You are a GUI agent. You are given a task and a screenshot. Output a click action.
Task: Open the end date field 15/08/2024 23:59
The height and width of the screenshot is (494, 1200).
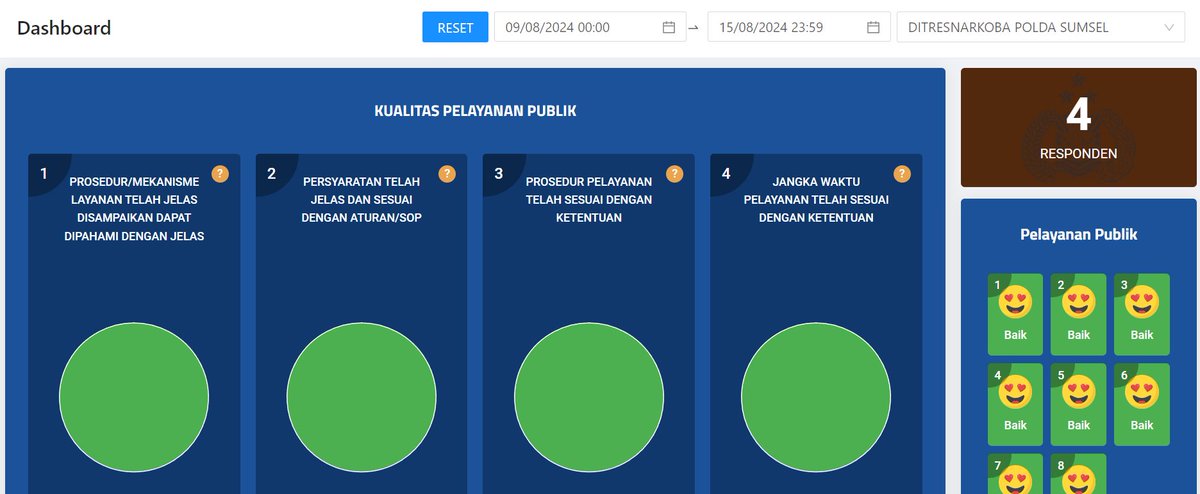799,27
